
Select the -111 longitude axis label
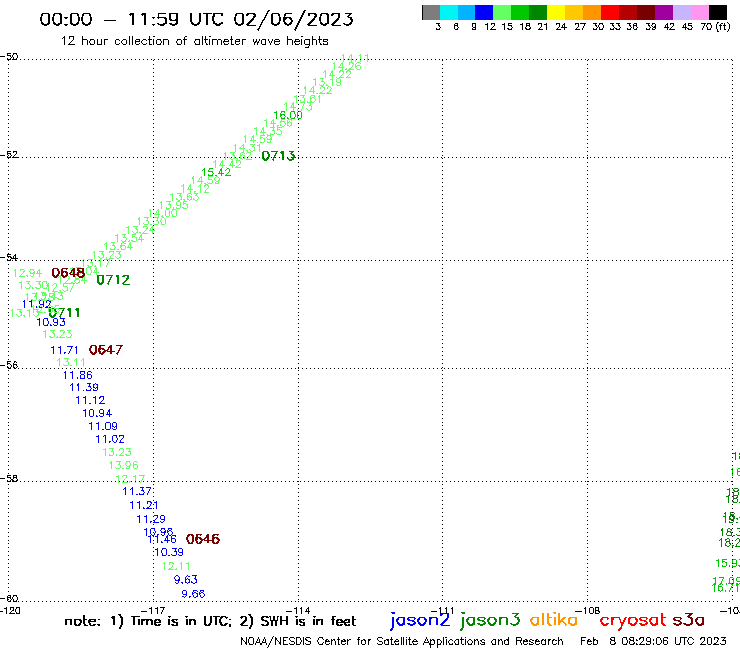[x=443, y=610]
